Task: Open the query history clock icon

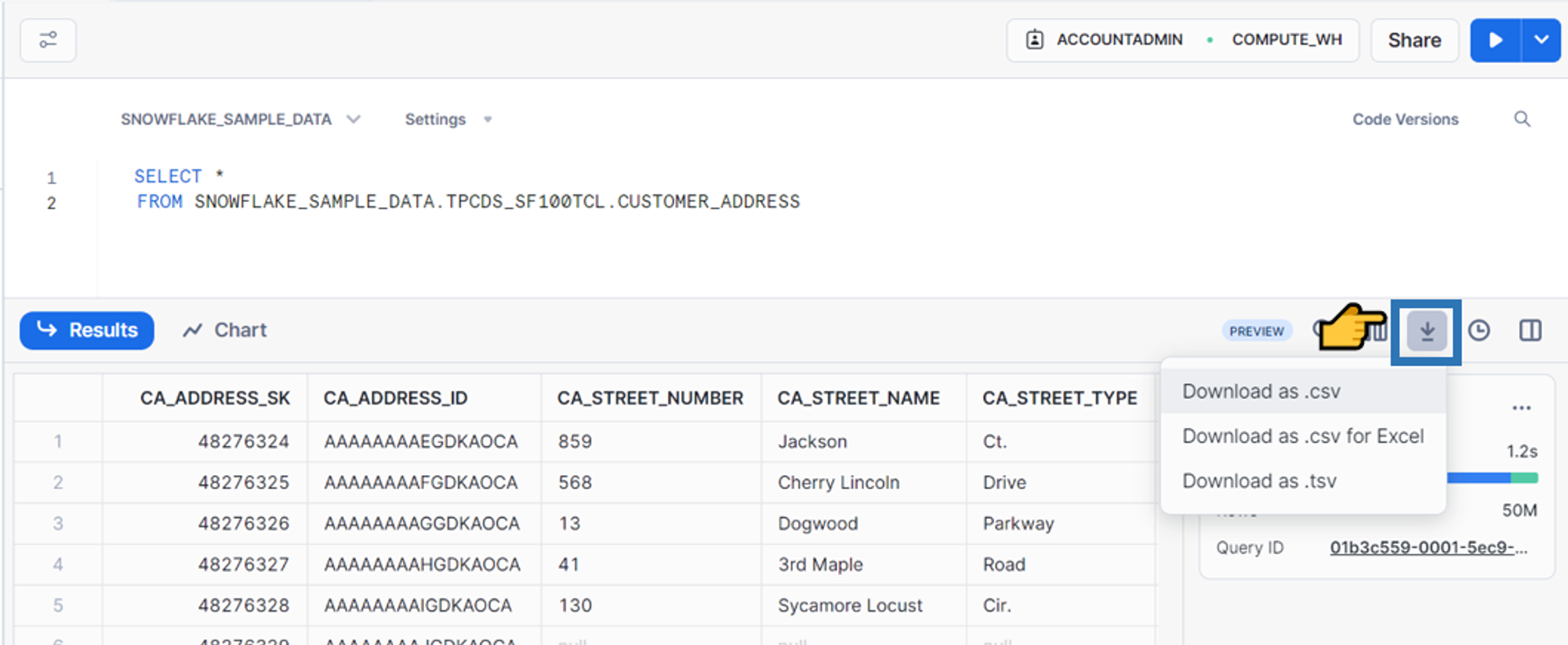Action: [1479, 331]
